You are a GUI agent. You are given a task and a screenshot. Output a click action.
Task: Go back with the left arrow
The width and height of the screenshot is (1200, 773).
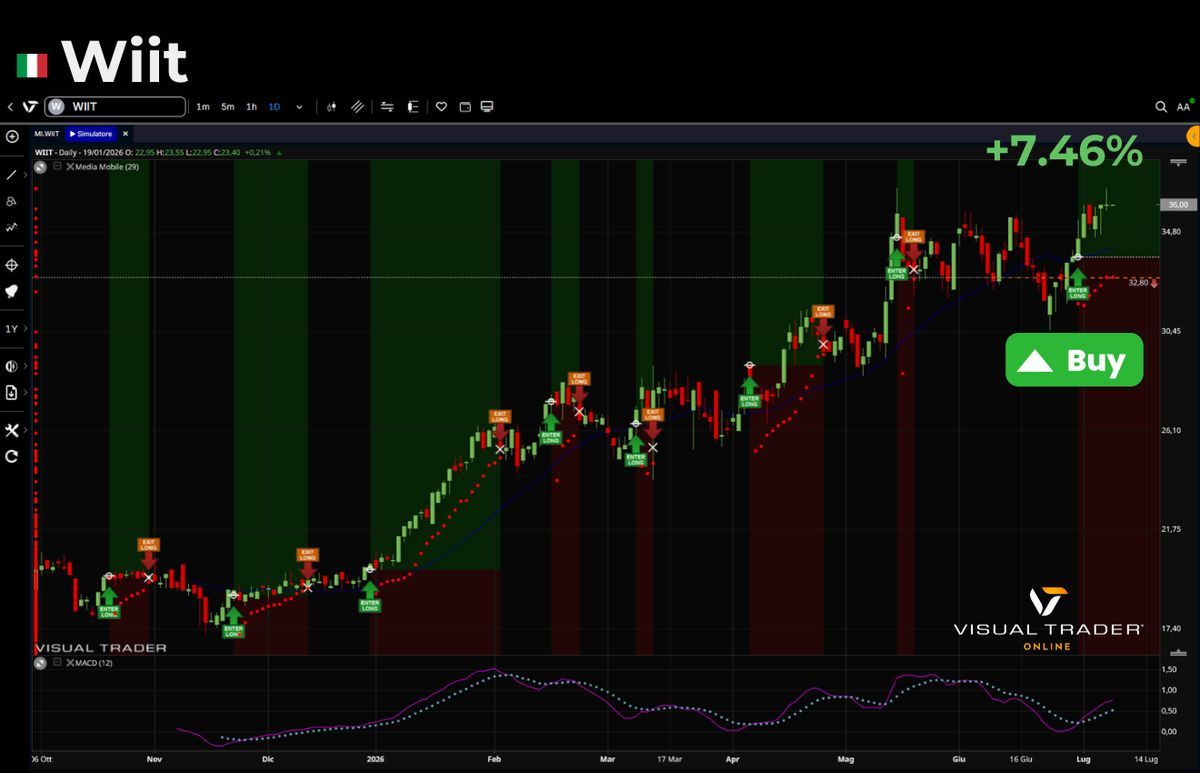pyautogui.click(x=9, y=107)
